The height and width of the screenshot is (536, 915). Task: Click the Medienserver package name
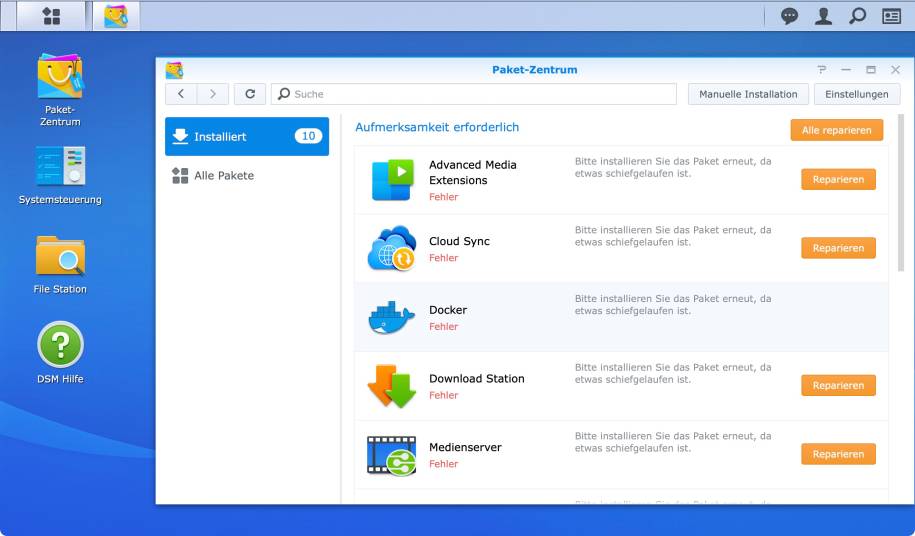(465, 447)
